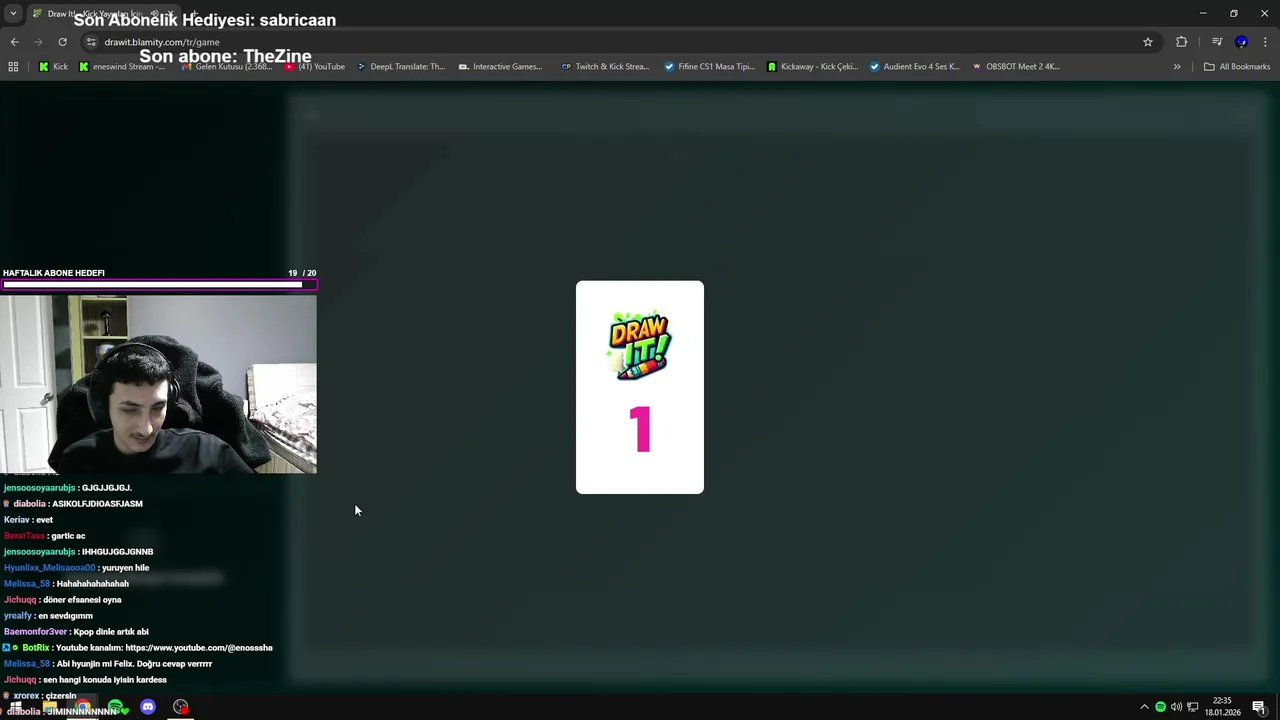Click the streamer webcam overlay
Viewport: 1280px width, 720px height.
coord(158,384)
